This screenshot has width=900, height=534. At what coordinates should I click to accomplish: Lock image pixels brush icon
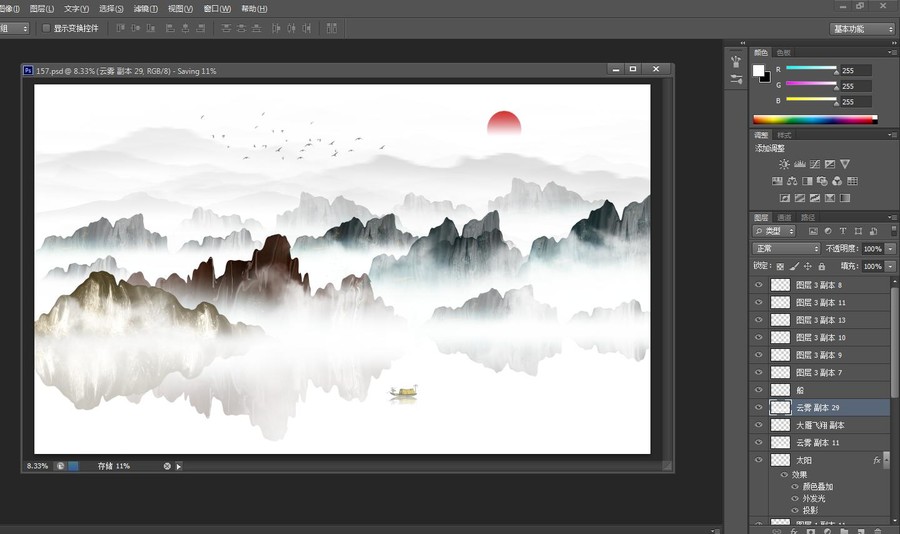794,266
